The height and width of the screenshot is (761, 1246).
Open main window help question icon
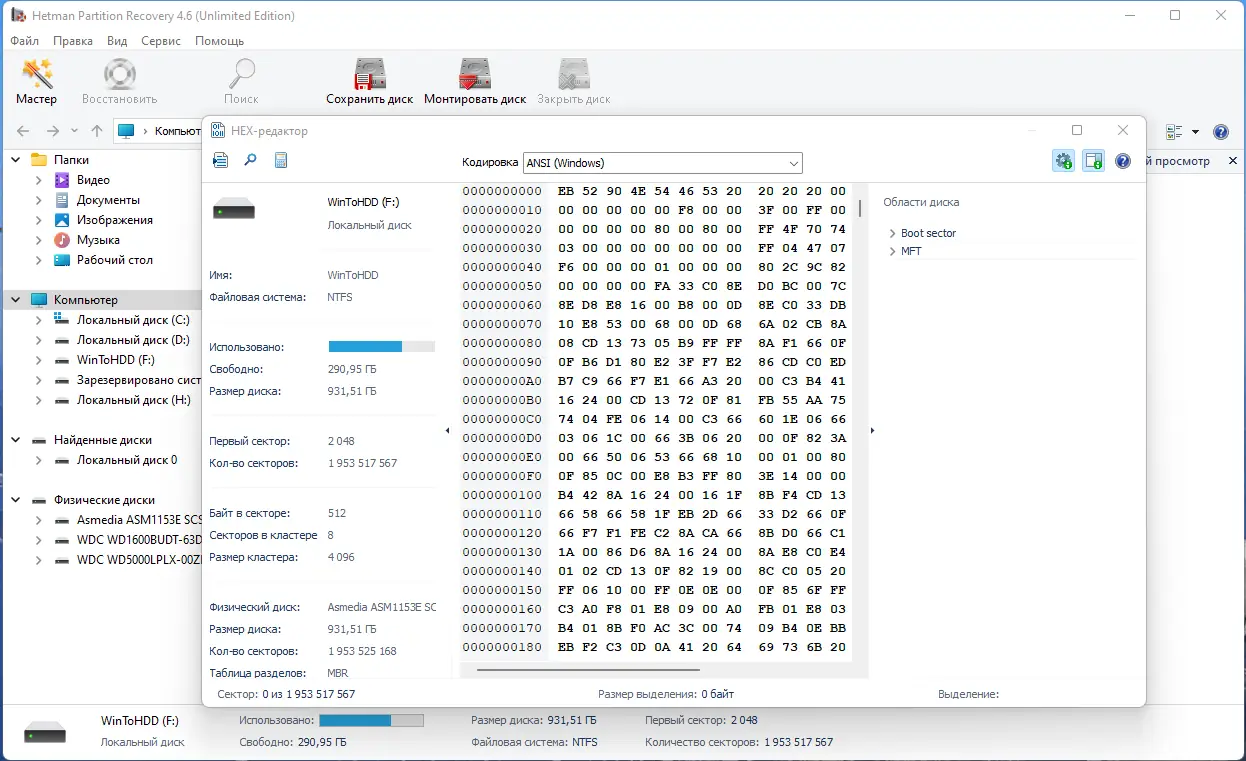[1220, 132]
